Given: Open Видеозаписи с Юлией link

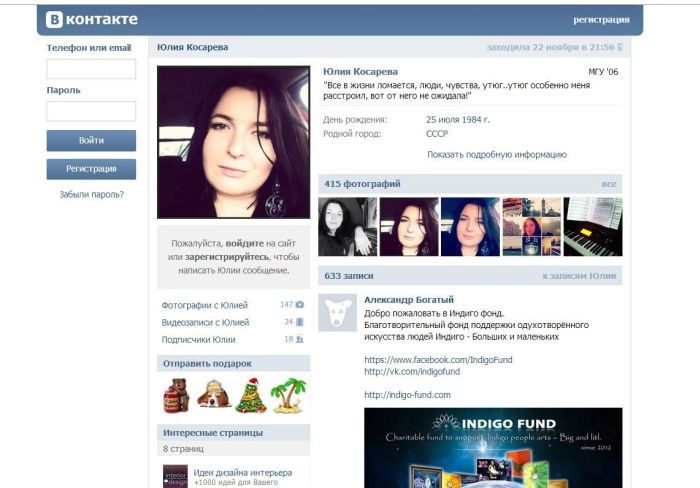Looking at the screenshot, I should (x=205, y=322).
